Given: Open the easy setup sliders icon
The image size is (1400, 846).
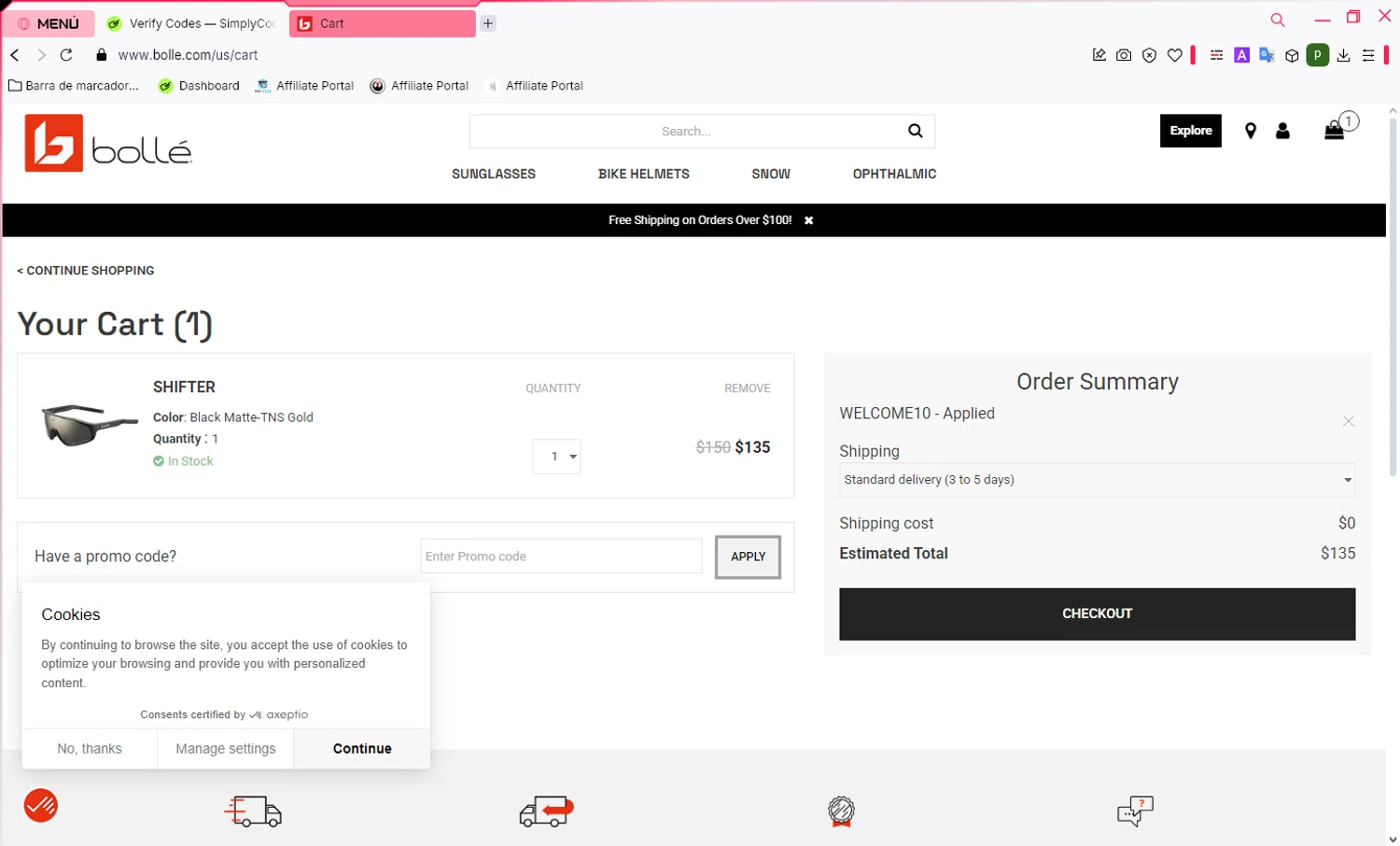Looking at the screenshot, I should (1368, 55).
